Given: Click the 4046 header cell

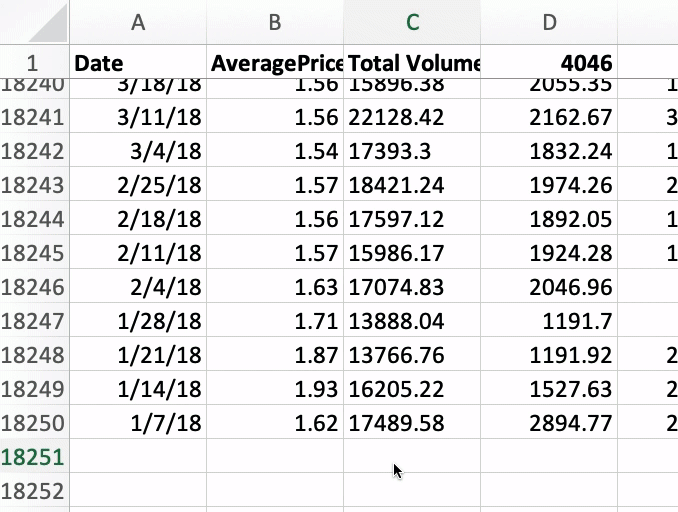Looking at the screenshot, I should (x=549, y=63).
